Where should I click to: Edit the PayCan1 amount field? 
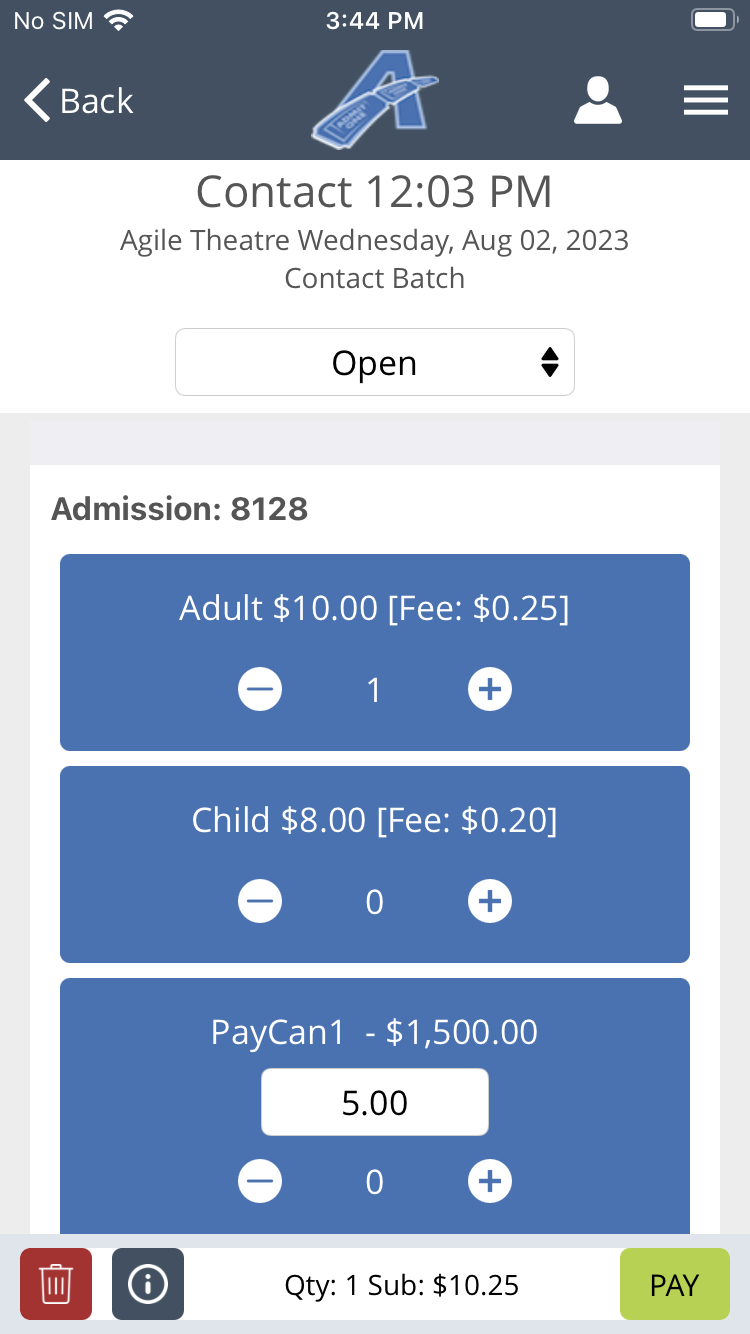[x=375, y=1103]
